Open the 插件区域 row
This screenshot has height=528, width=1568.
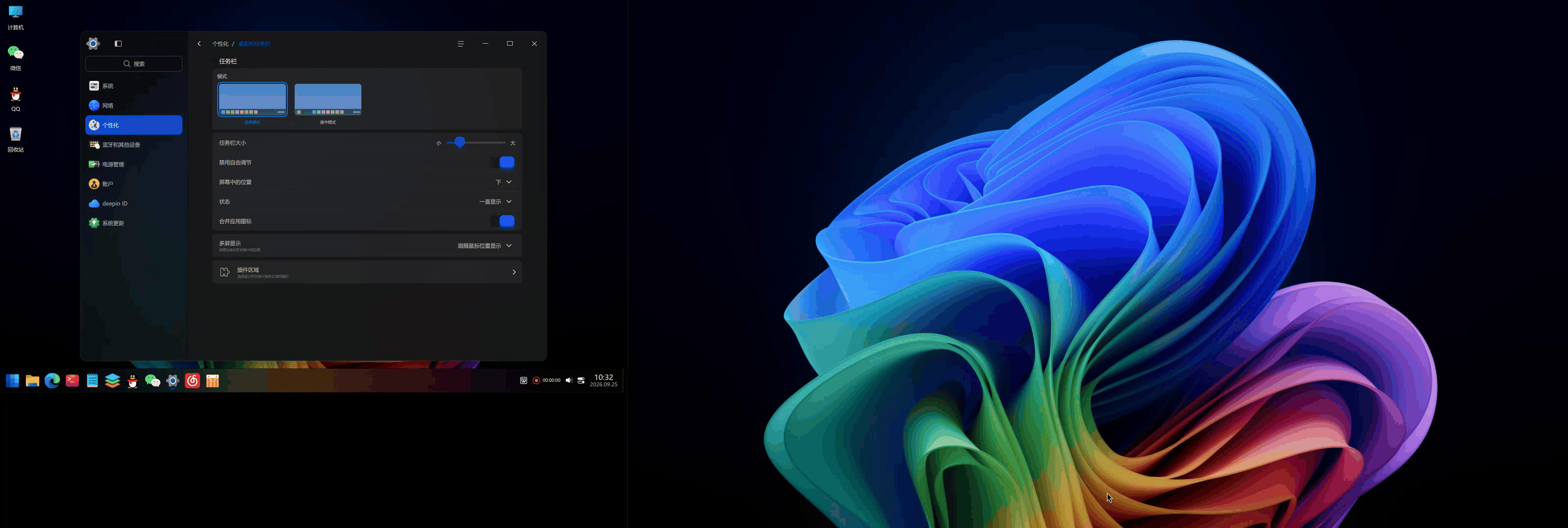[x=367, y=272]
